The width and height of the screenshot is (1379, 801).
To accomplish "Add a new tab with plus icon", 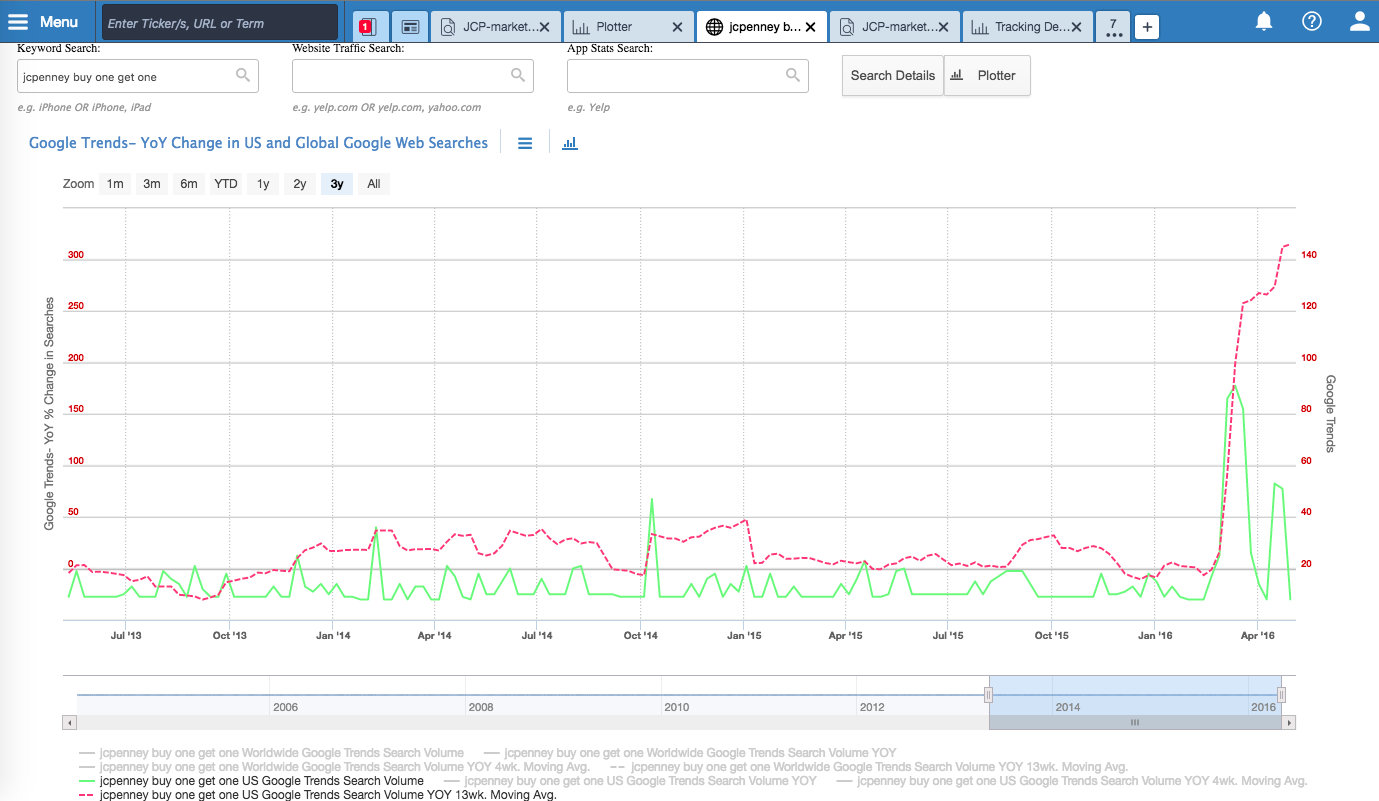I will [1147, 27].
